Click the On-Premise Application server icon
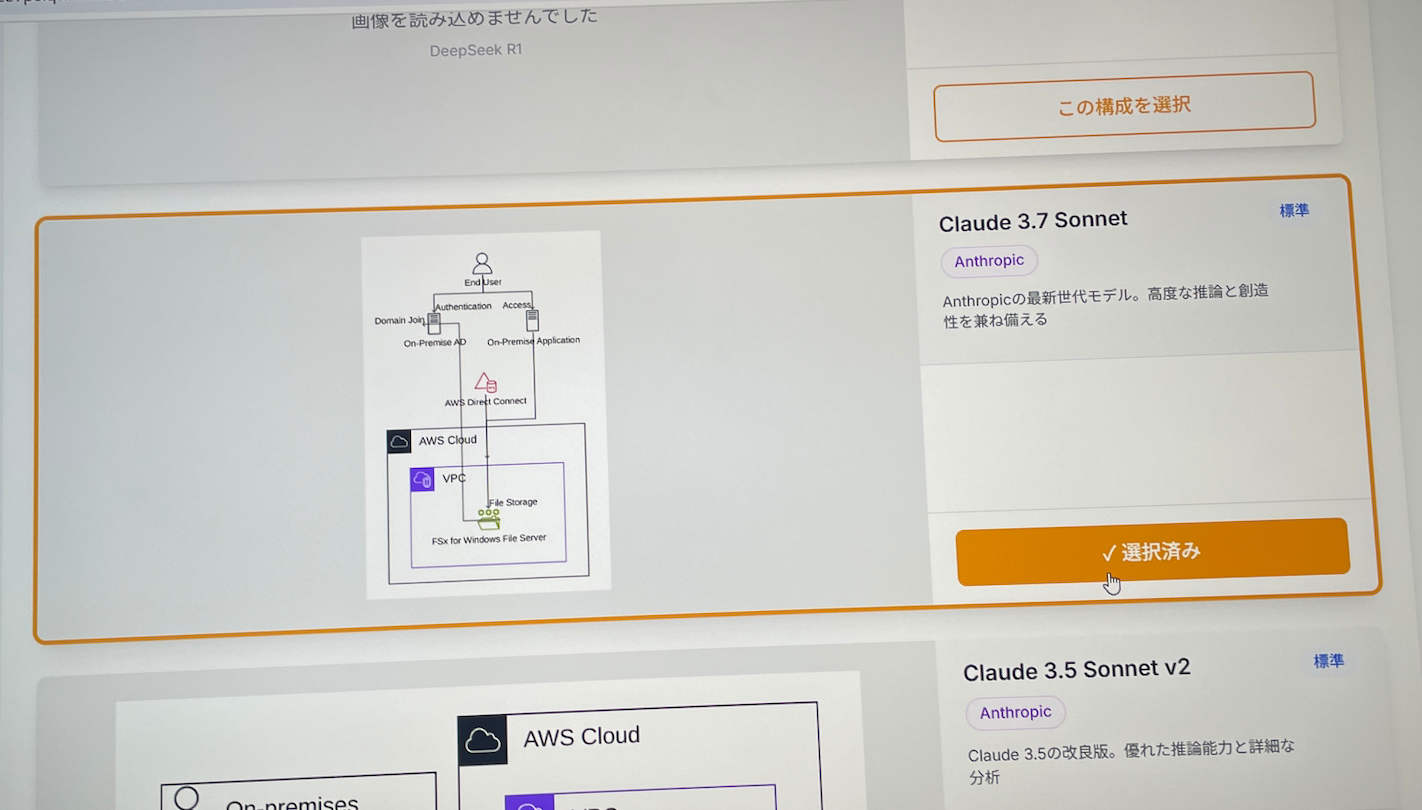 coord(532,320)
